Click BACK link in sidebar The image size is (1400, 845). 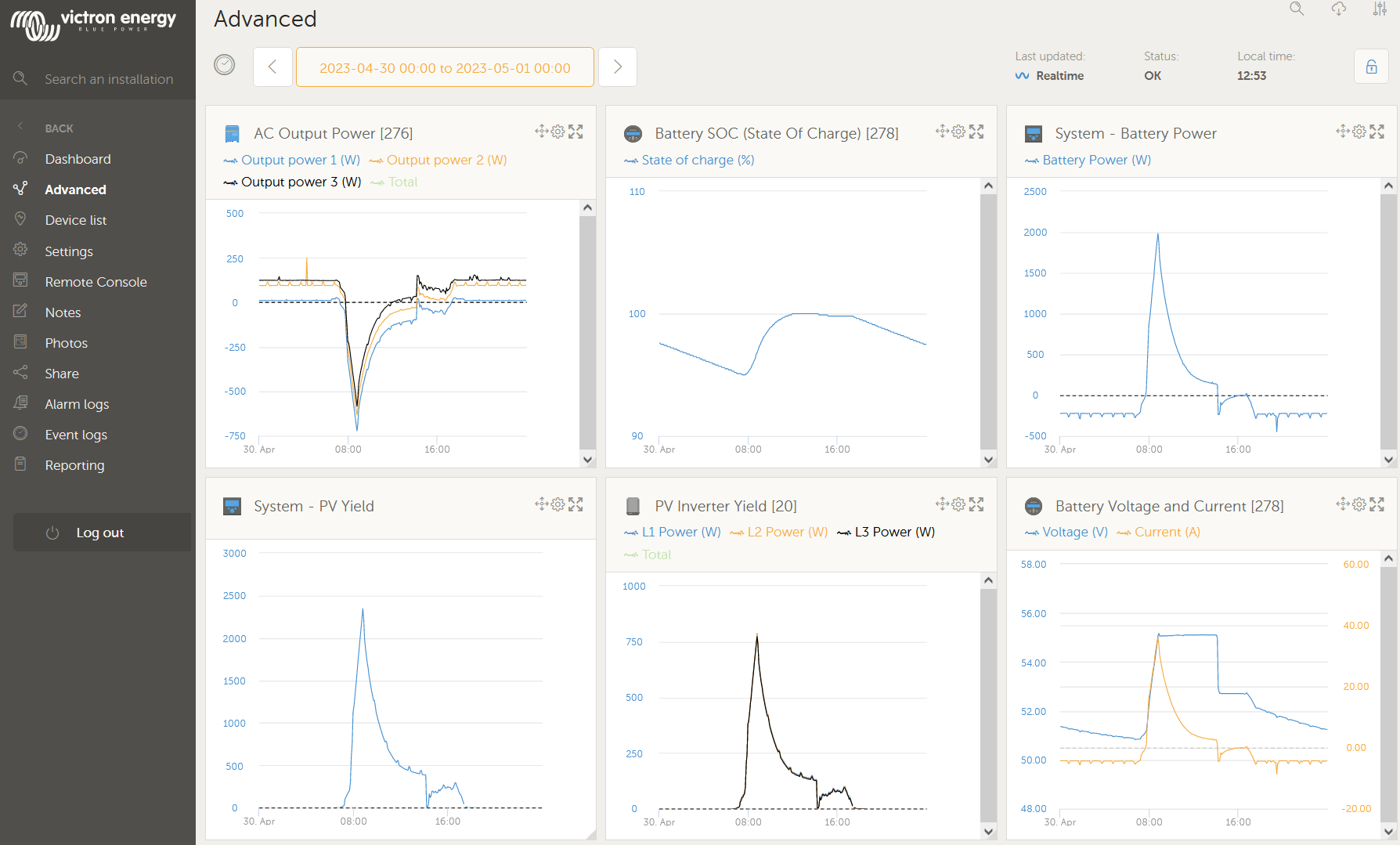coord(59,128)
